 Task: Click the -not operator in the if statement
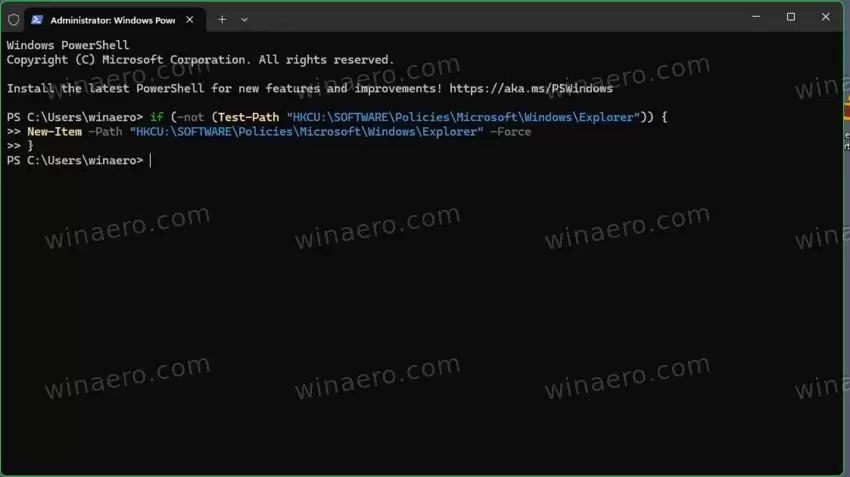click(x=190, y=117)
